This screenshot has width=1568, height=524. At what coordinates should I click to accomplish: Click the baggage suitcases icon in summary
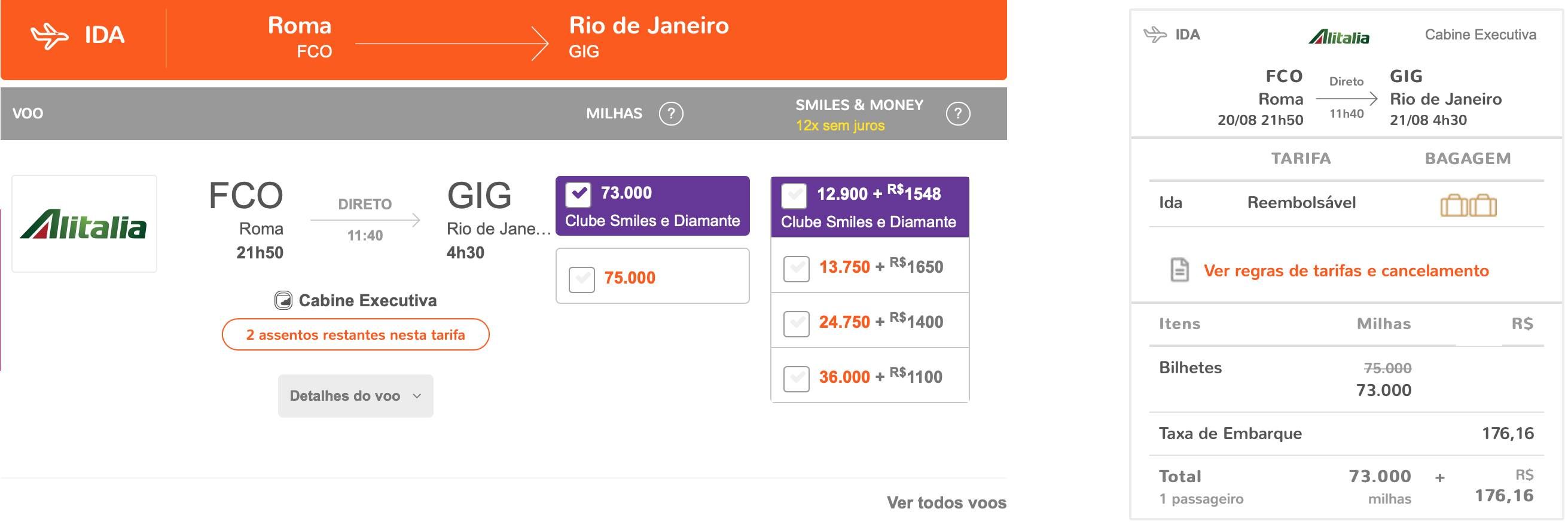pos(1468,205)
